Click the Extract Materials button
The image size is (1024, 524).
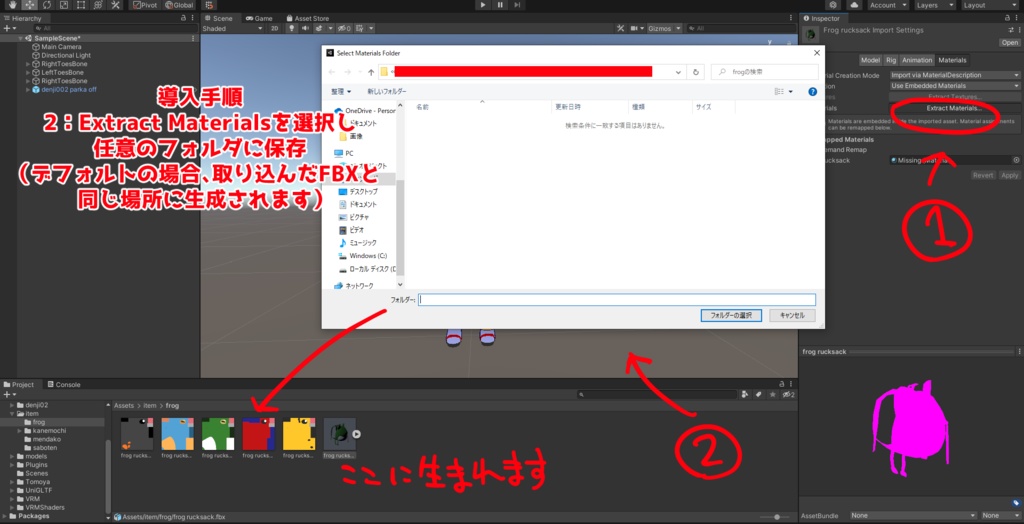(x=954, y=108)
